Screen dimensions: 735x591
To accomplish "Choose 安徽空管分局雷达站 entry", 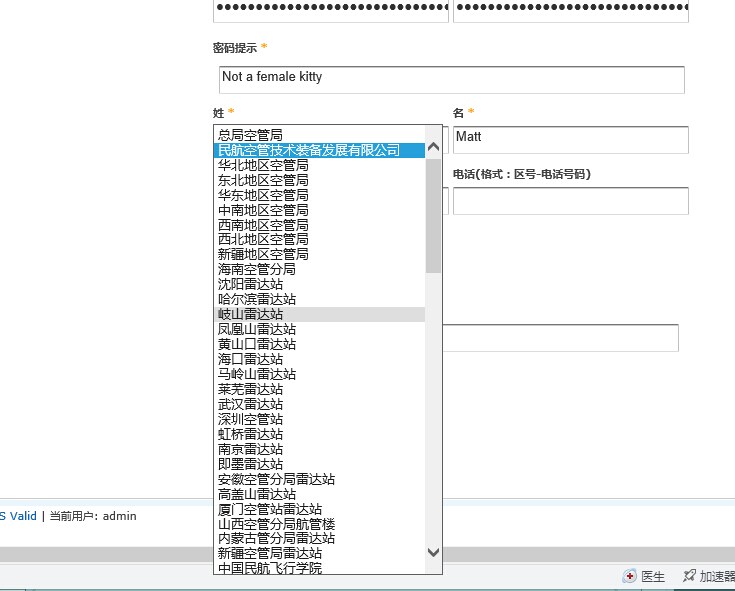I will tap(319, 479).
